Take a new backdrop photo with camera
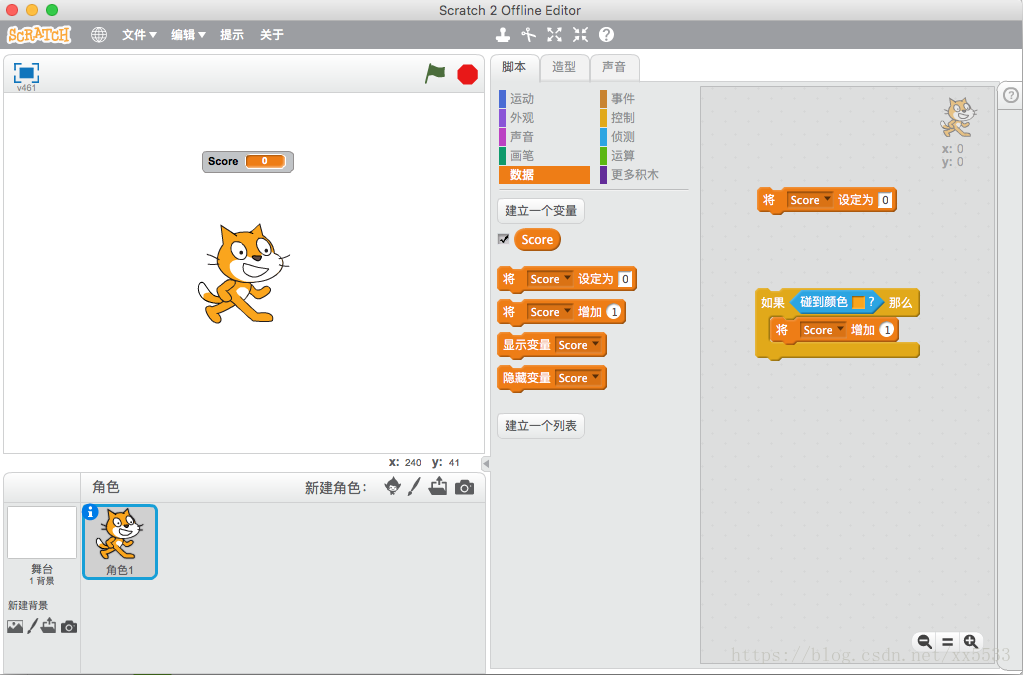 [69, 627]
